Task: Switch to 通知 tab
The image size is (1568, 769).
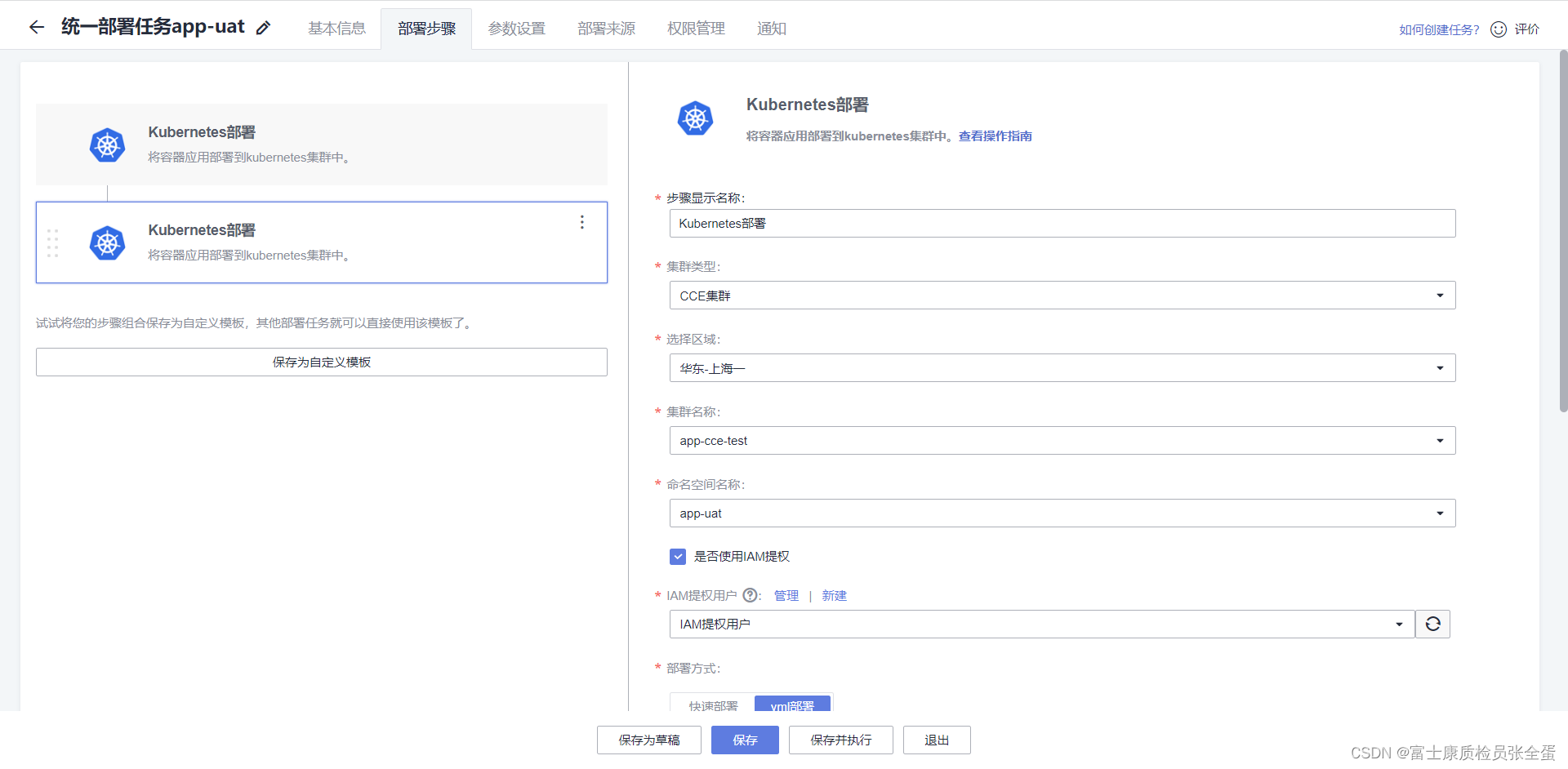Action: pyautogui.click(x=772, y=29)
